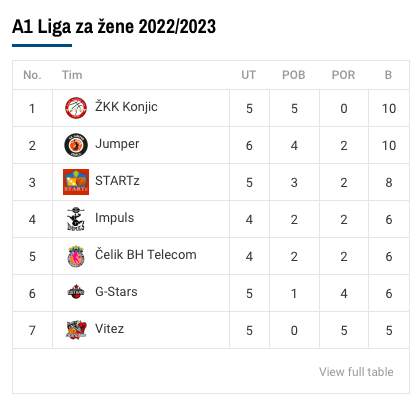Image resolution: width=419 pixels, height=394 pixels.
Task: Click the Čelik BH Telecom logo
Action: pyautogui.click(x=76, y=256)
